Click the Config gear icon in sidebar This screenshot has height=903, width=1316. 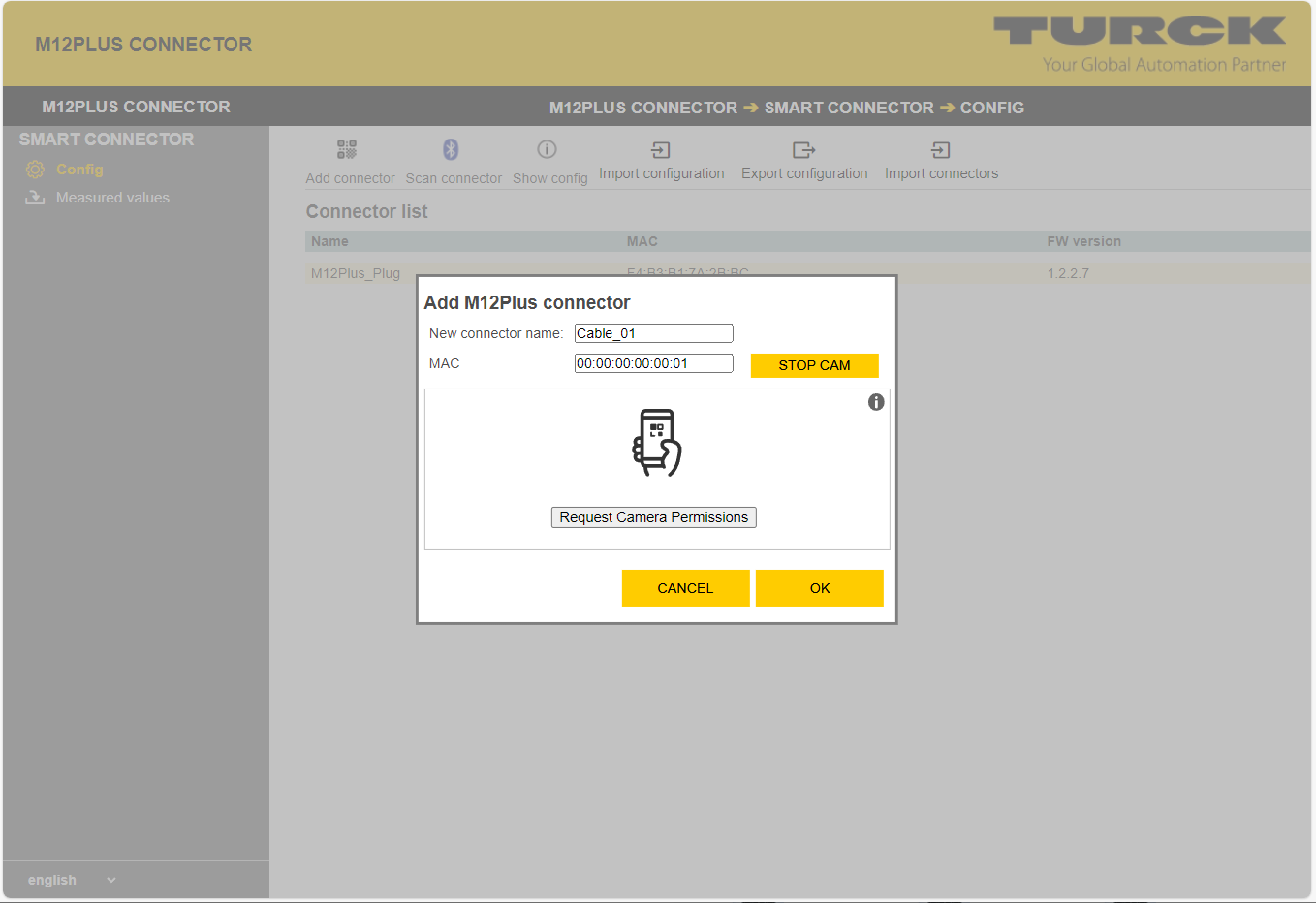[x=35, y=170]
